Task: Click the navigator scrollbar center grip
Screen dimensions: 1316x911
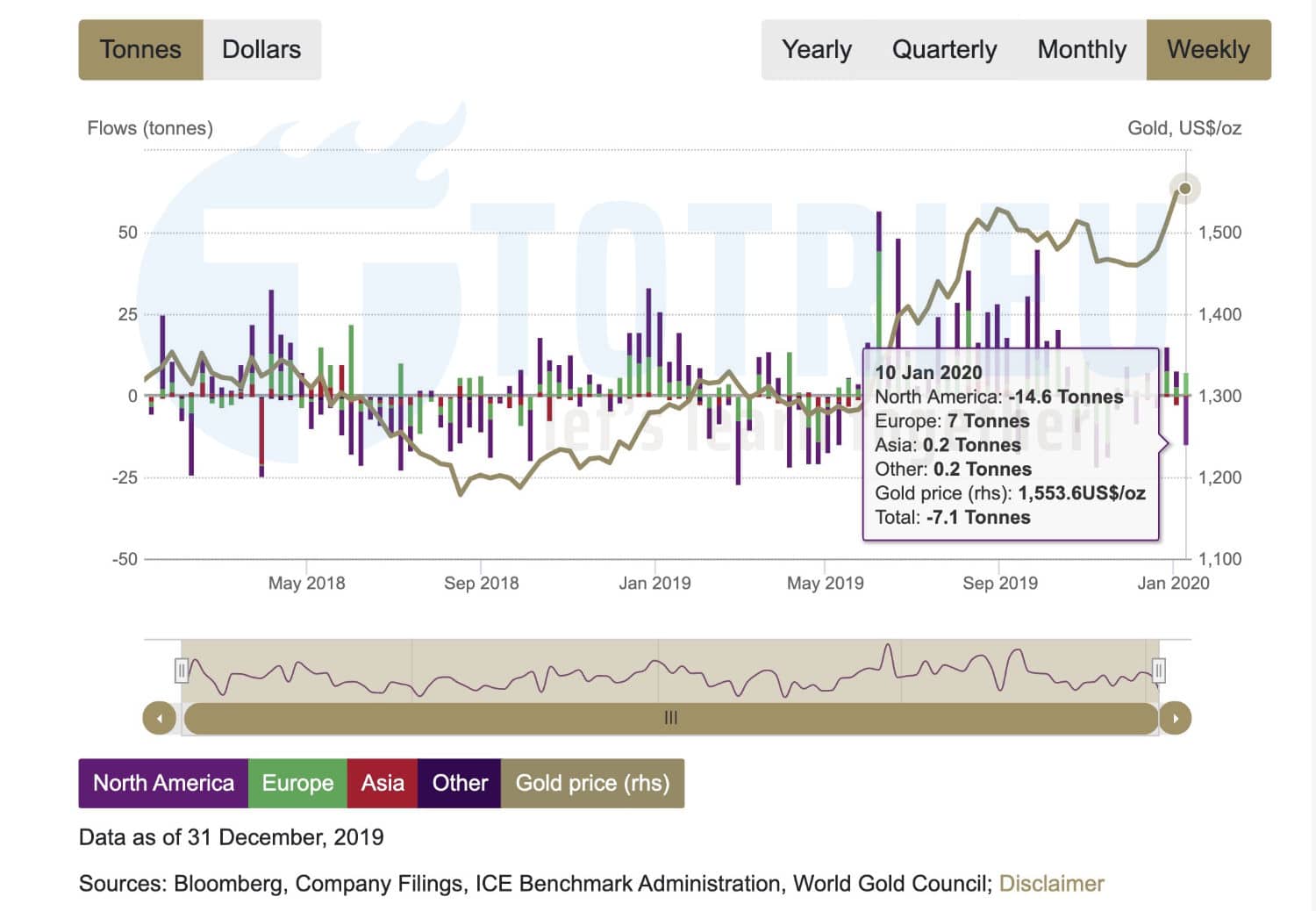Action: point(670,717)
